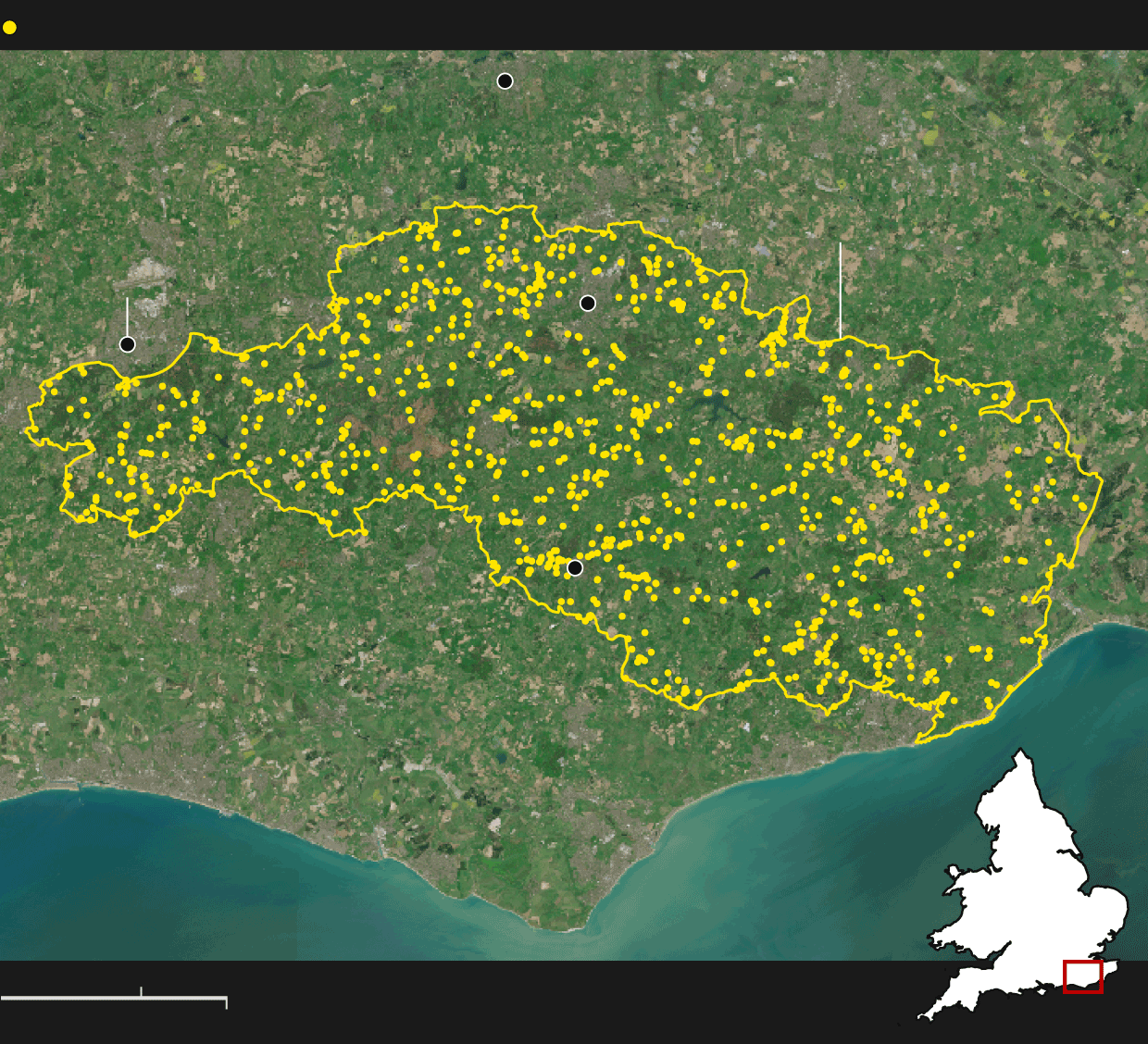The height and width of the screenshot is (1044, 1148).
Task: Click the dark header bar at top
Action: pyautogui.click(x=574, y=25)
